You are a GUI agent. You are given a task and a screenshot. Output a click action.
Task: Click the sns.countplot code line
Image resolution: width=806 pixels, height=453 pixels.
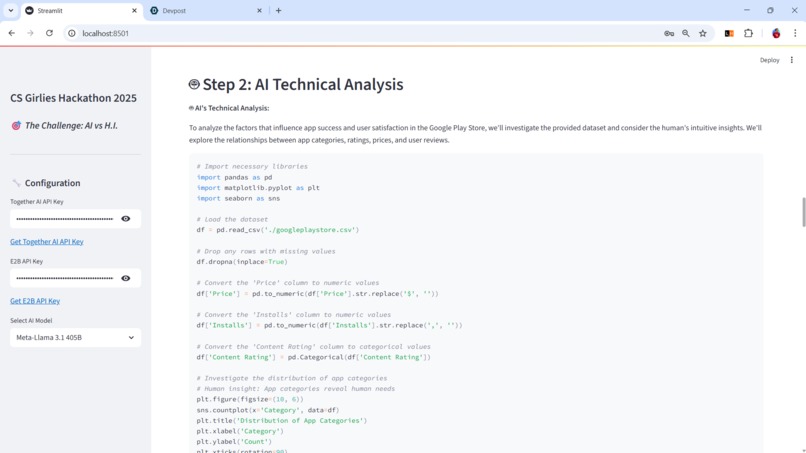coord(268,410)
